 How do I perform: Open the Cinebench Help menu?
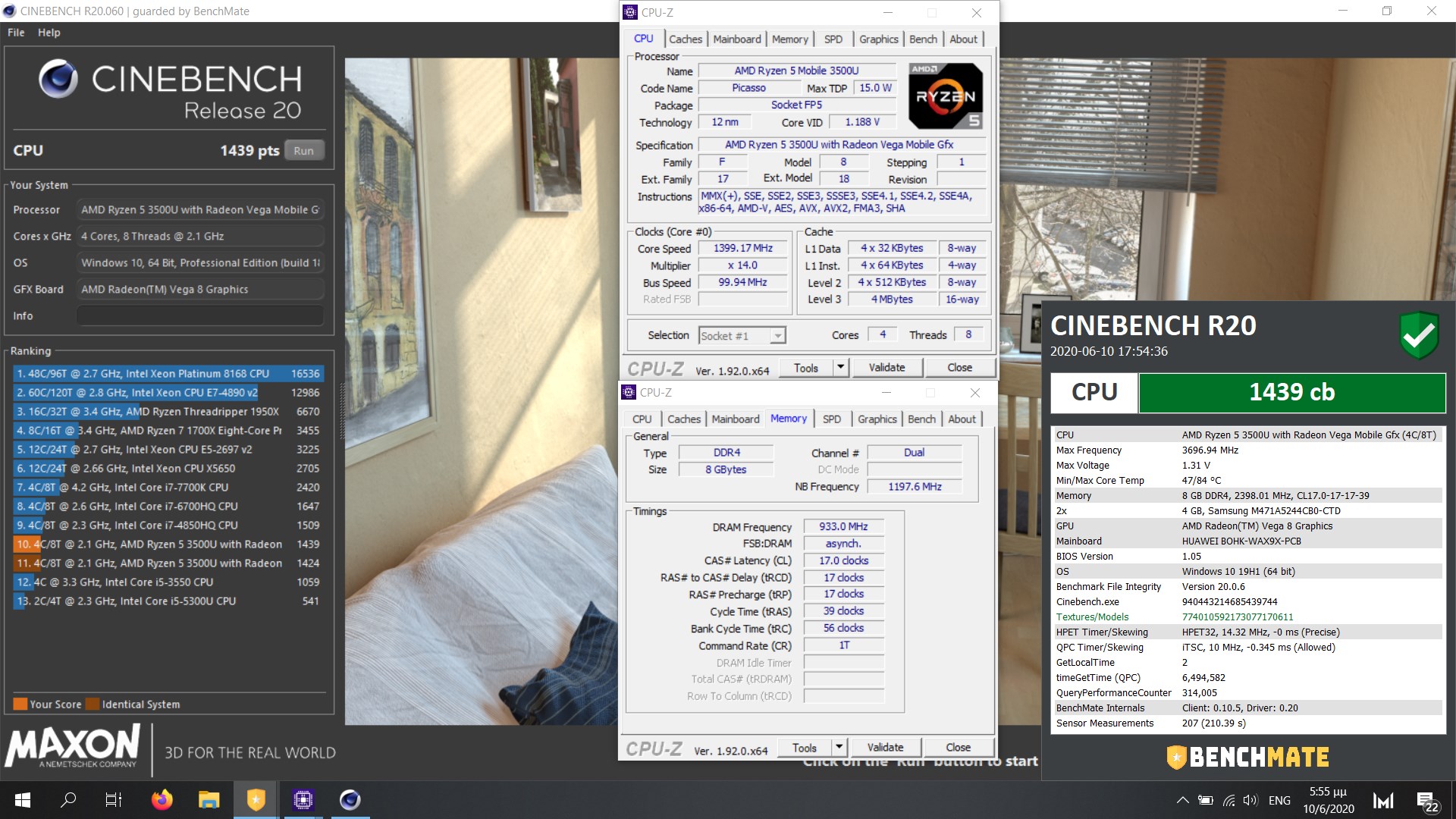[49, 33]
